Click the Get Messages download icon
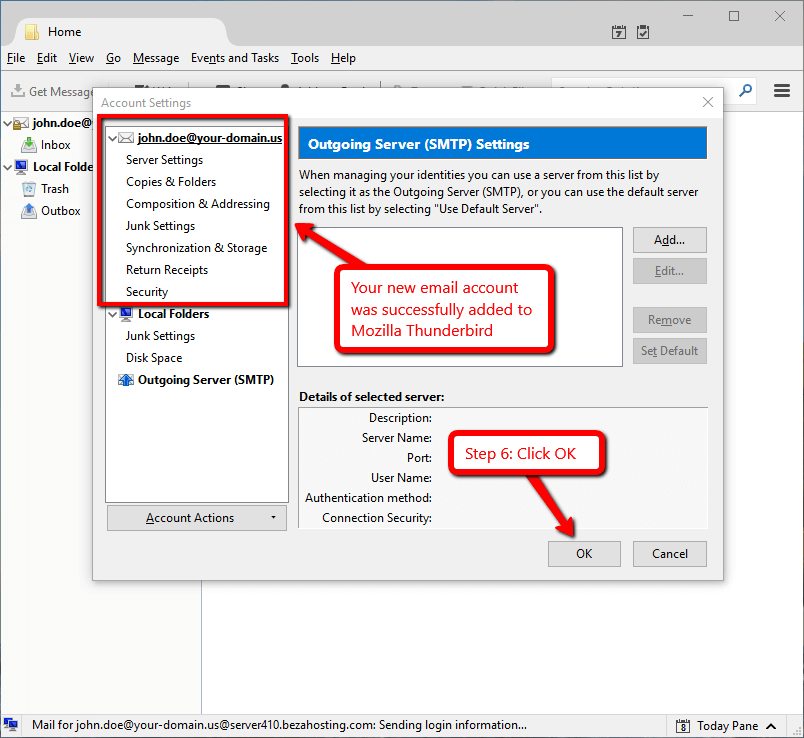The width and height of the screenshot is (804, 738). [18, 91]
